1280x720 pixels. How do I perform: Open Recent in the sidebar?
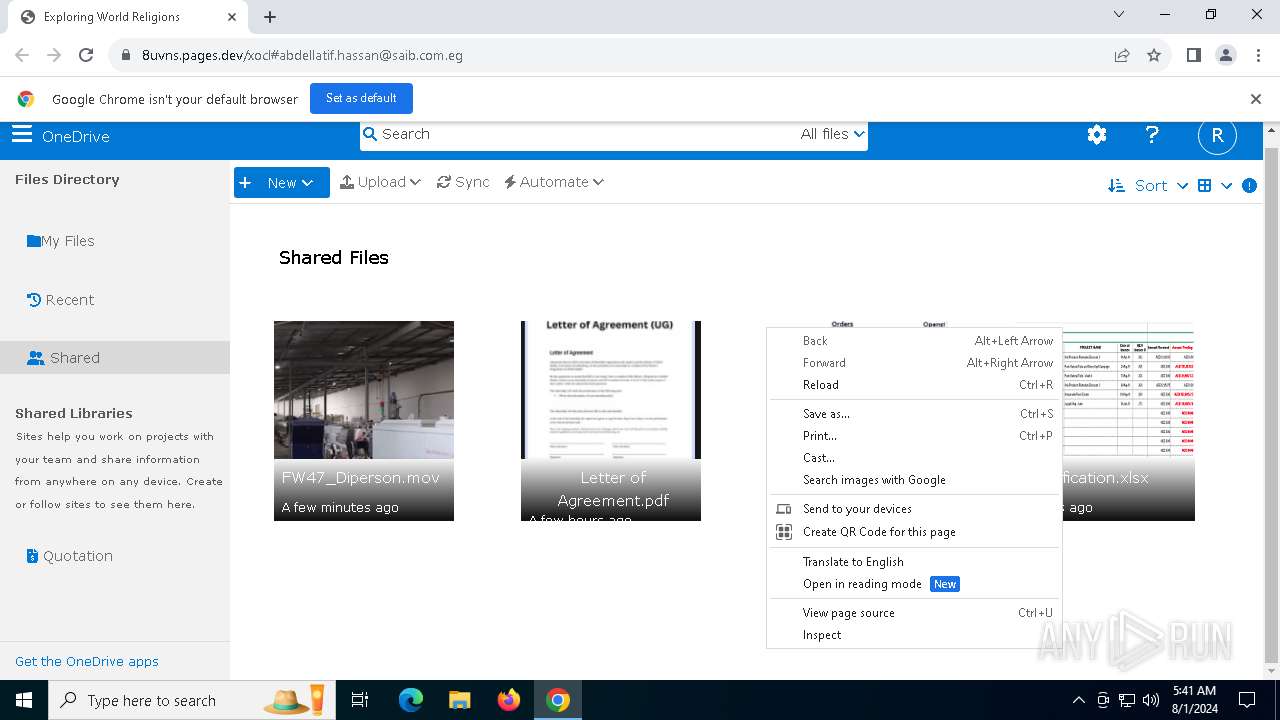pyautogui.click(x=60, y=300)
